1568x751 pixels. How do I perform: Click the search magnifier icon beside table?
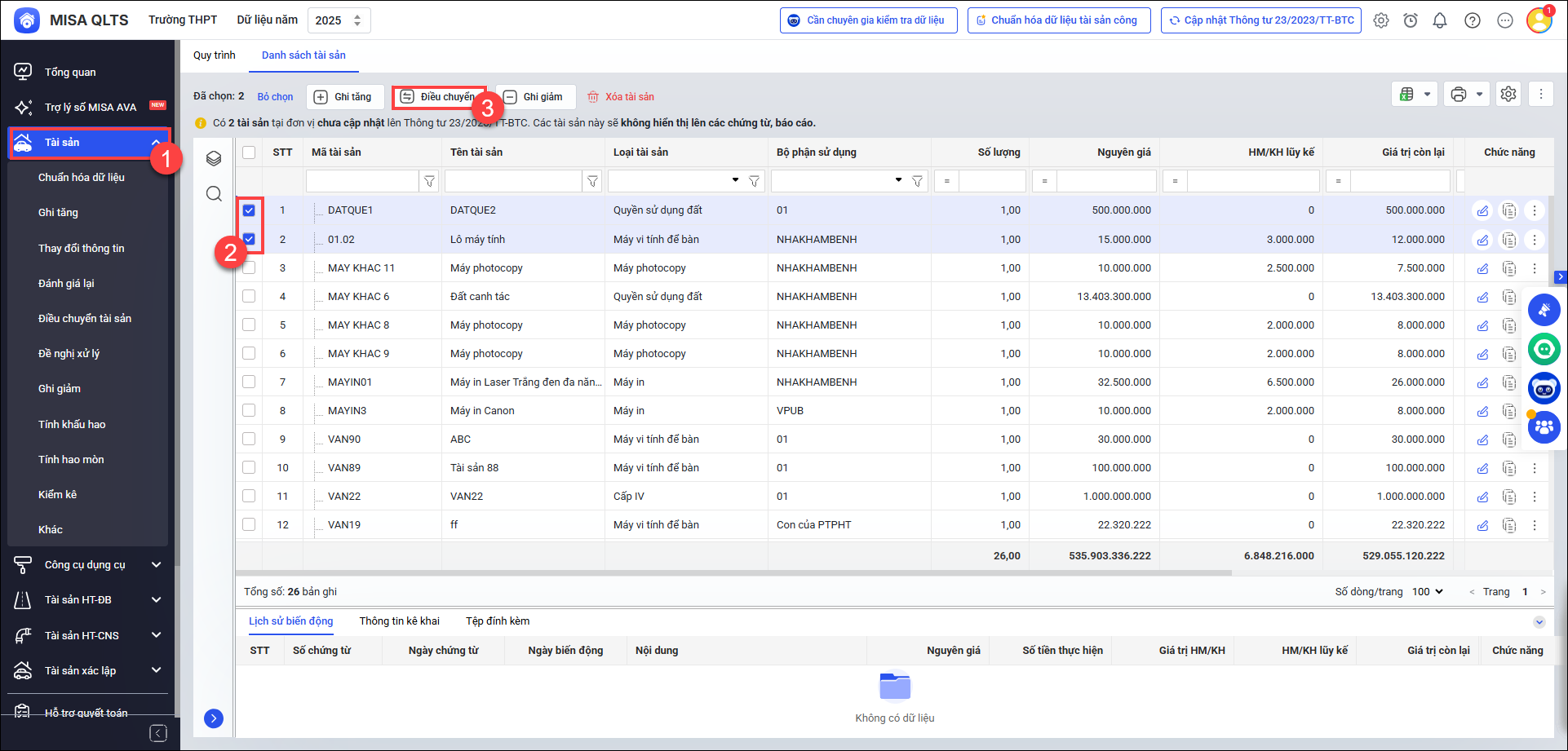coord(214,194)
